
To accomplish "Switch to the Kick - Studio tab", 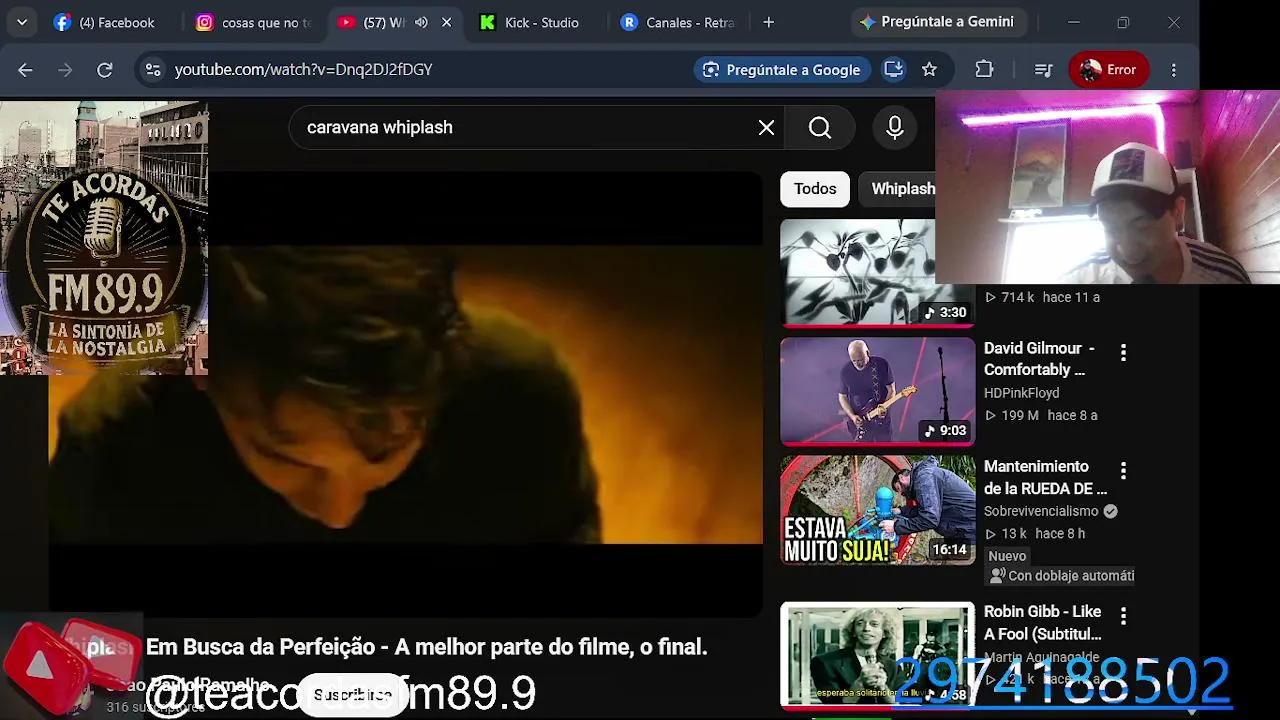I will 529,22.
